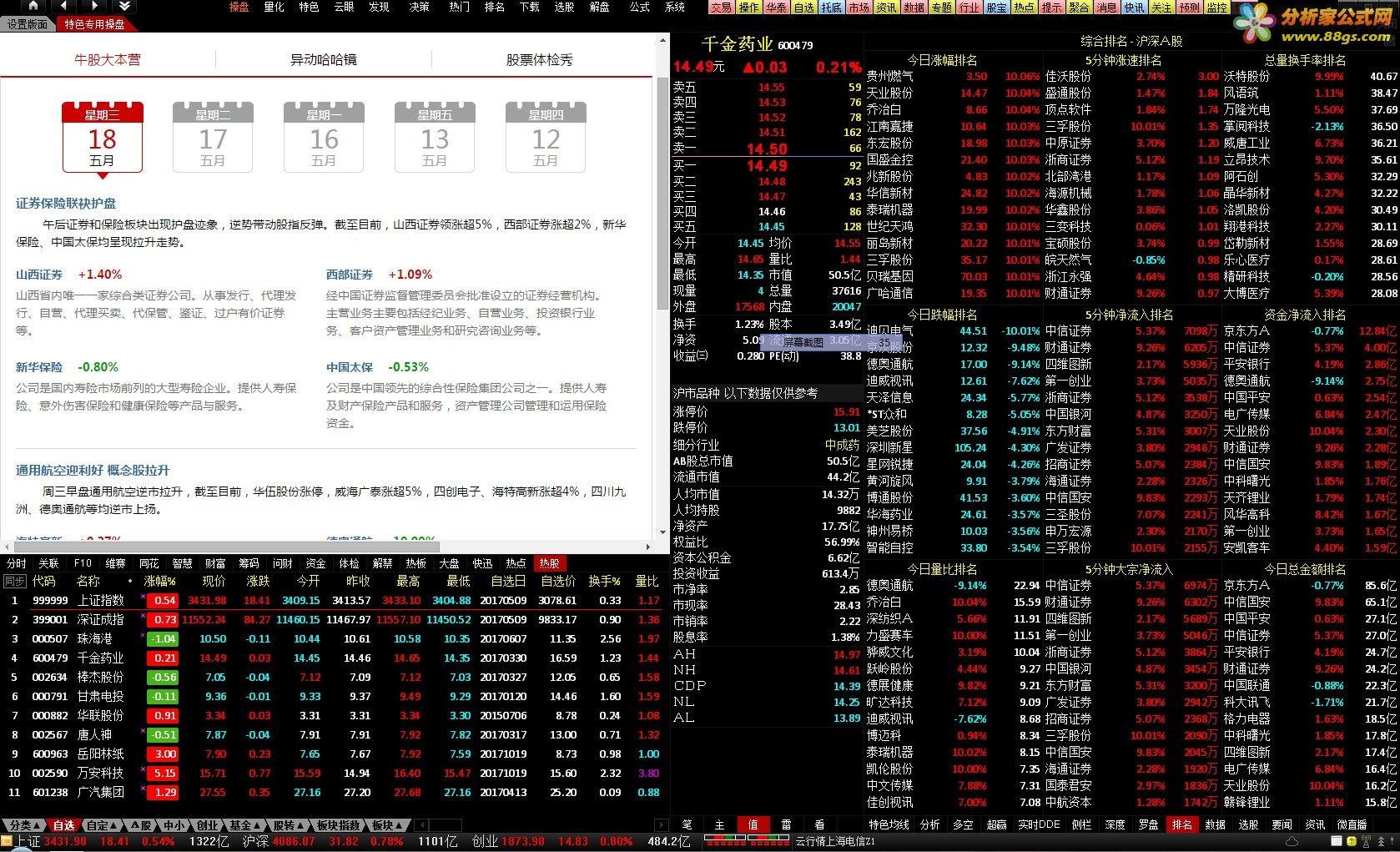Select the 星期五 13 五月 calendar icon
The width and height of the screenshot is (1400, 852).
[435, 137]
